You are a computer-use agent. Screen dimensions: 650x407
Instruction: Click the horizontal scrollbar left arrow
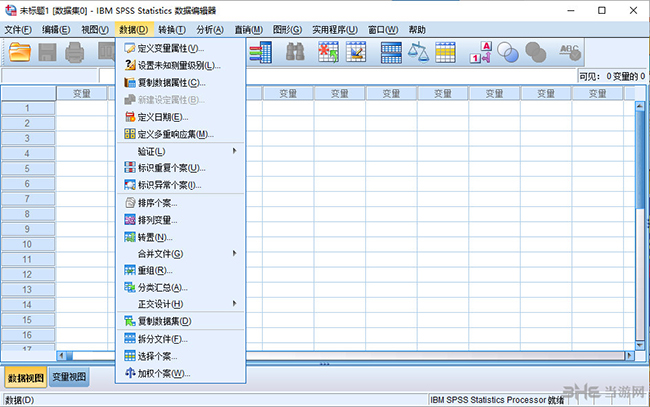click(61, 356)
